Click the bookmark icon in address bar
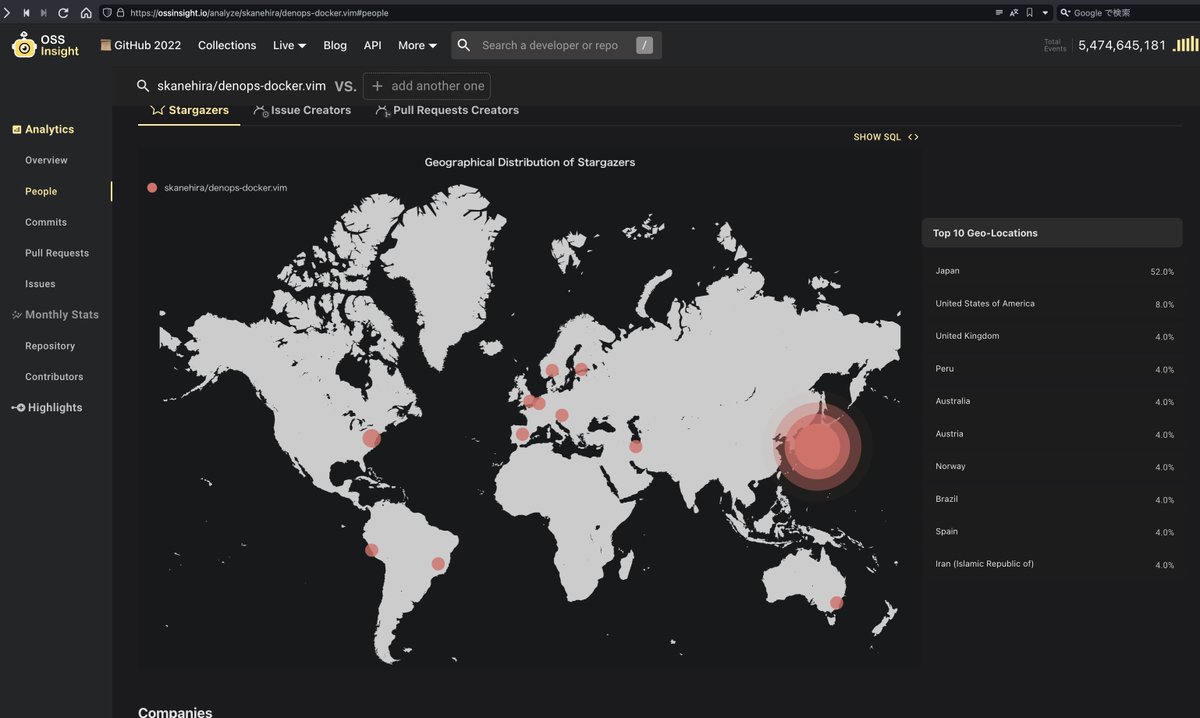 point(1029,13)
